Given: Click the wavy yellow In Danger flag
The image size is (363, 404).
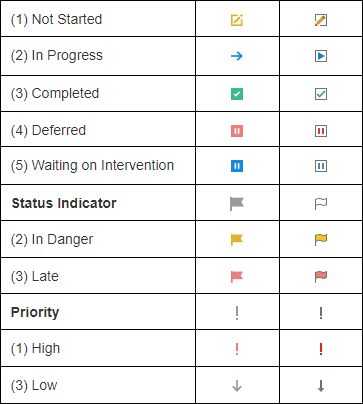Looking at the screenshot, I should click(x=321, y=240).
